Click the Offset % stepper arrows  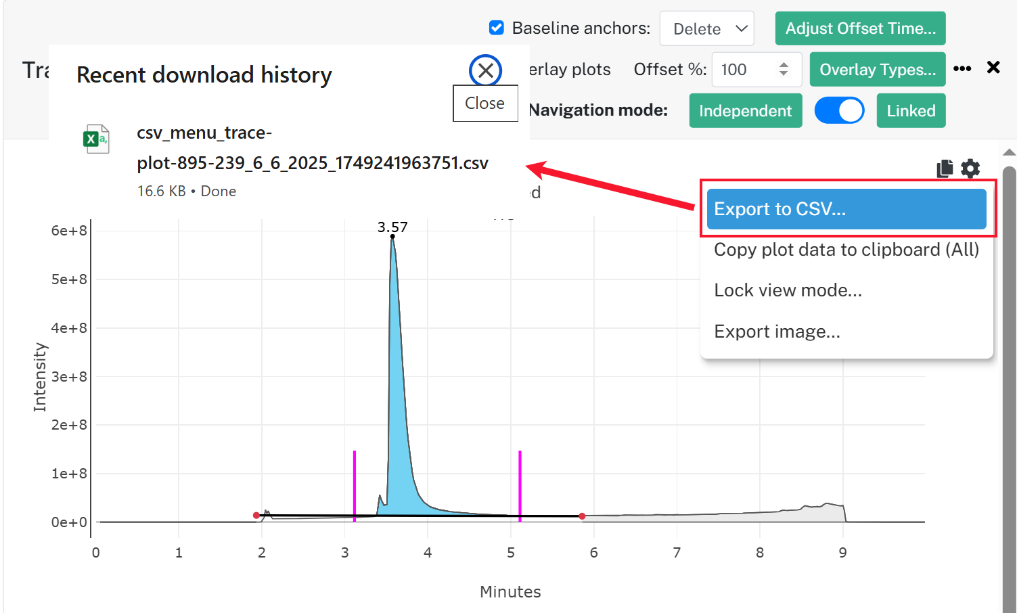(784, 69)
